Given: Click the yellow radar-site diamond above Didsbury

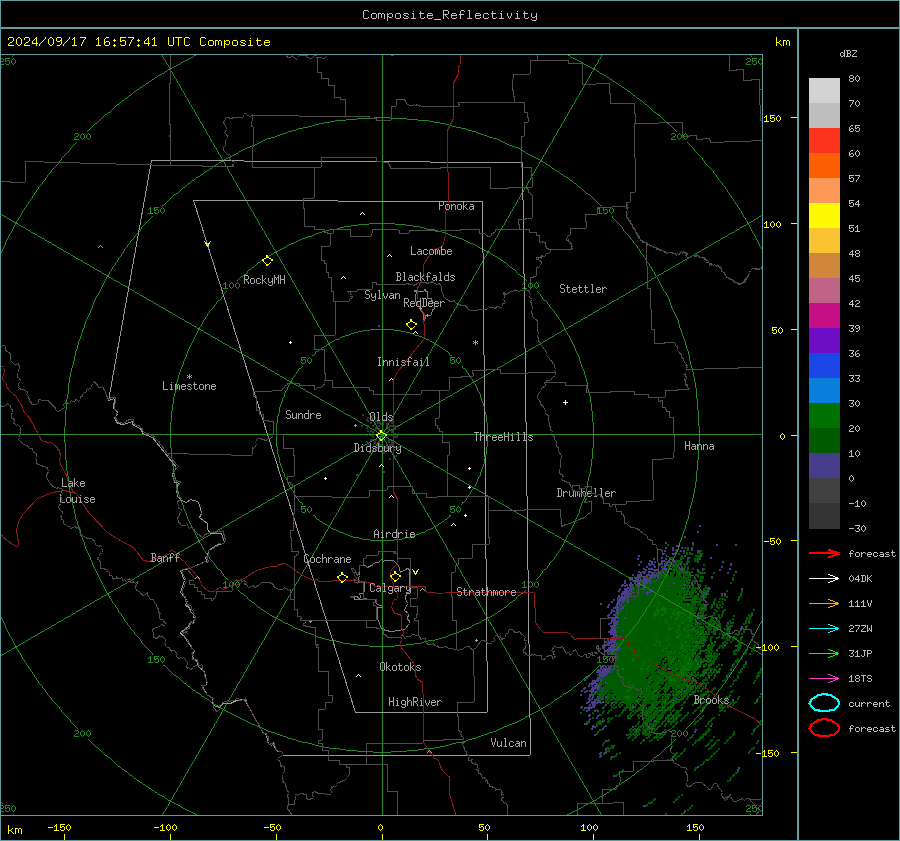Looking at the screenshot, I should point(381,436).
